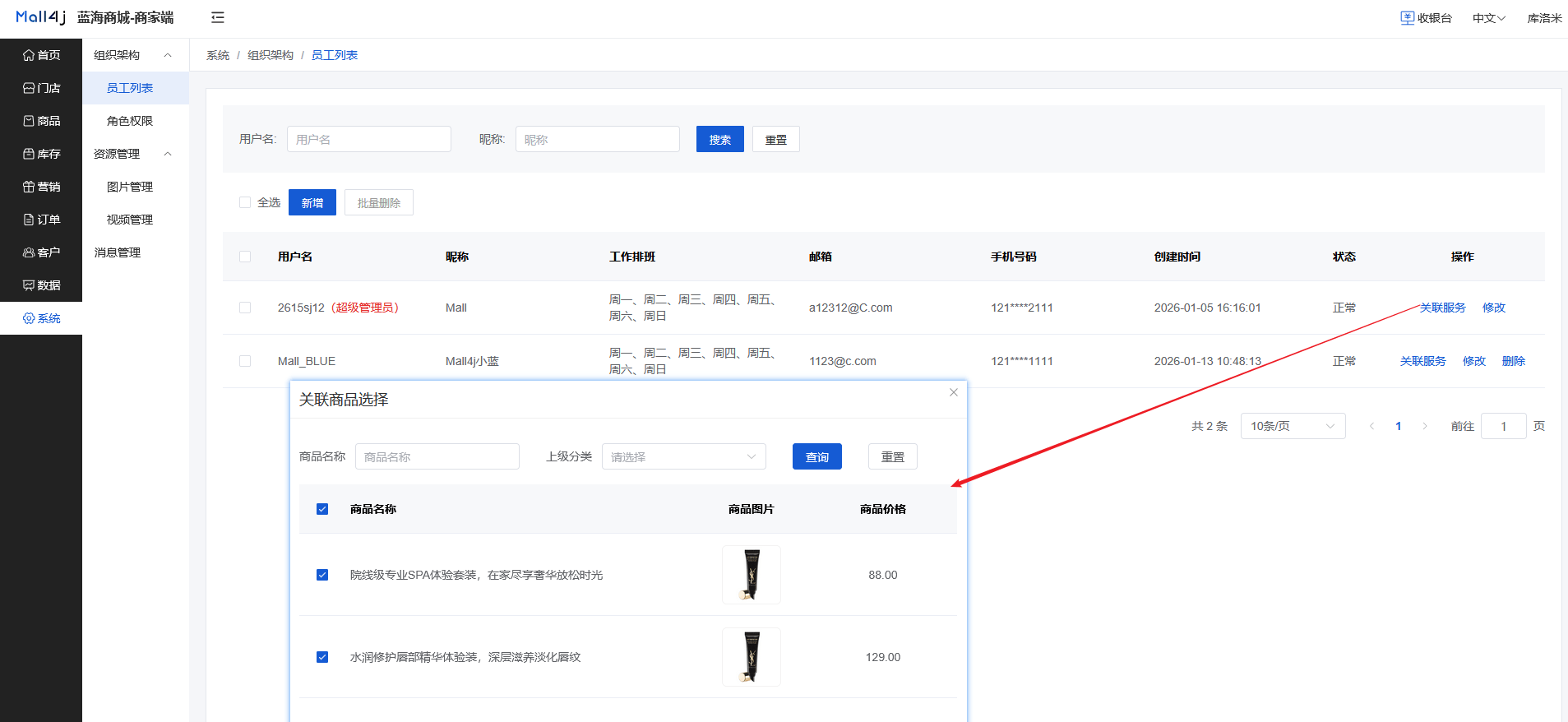
Task: Go to the next page arrow
Action: tap(1425, 426)
